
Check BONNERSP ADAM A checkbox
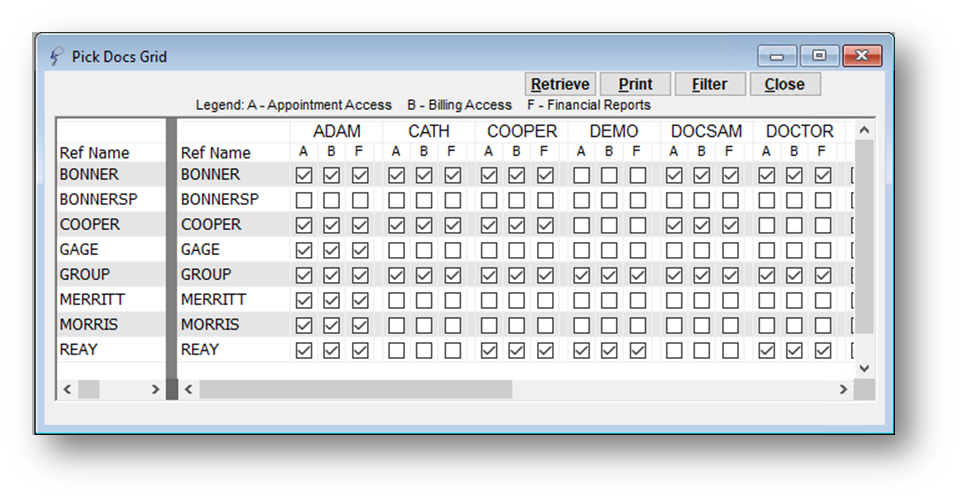[304, 200]
